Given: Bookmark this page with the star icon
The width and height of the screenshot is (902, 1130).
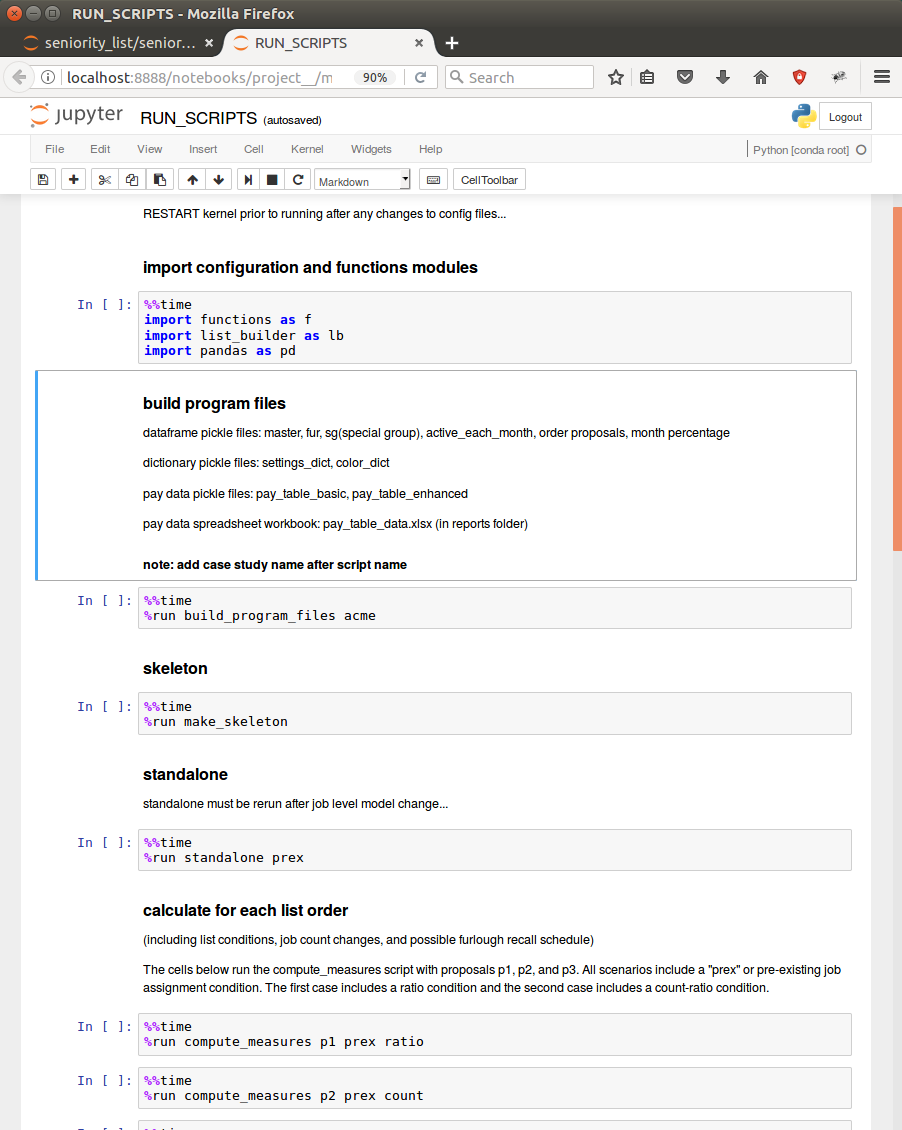Looking at the screenshot, I should click(615, 77).
